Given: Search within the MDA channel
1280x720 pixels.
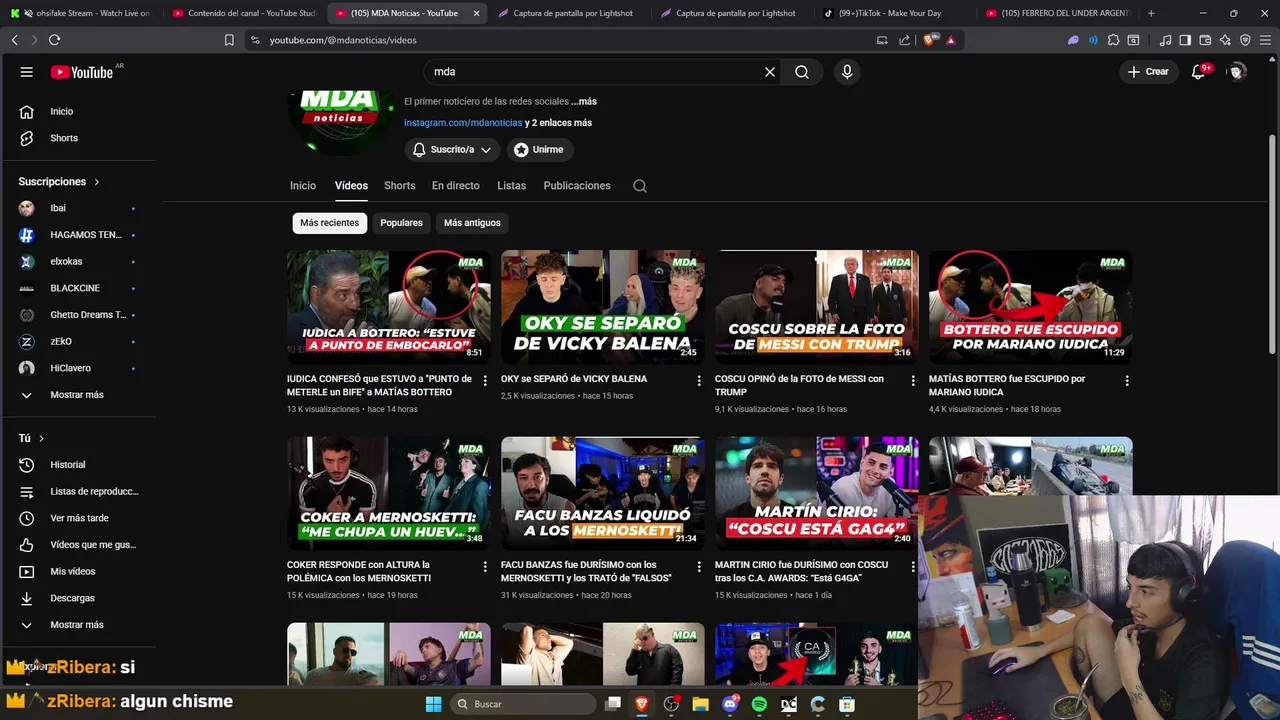Looking at the screenshot, I should [640, 186].
